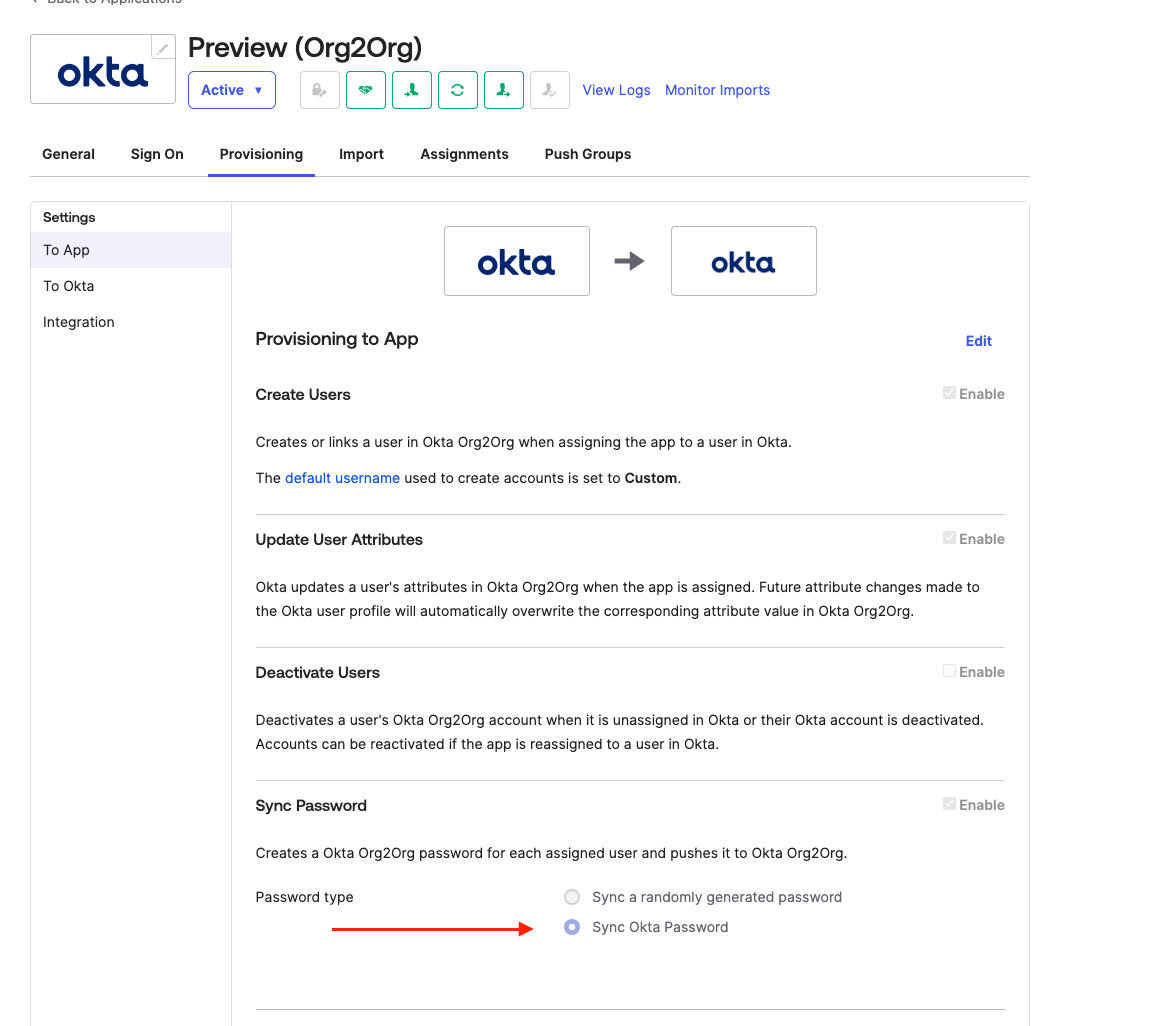The width and height of the screenshot is (1174, 1026).
Task: Open the Monitor Imports link
Action: click(717, 90)
